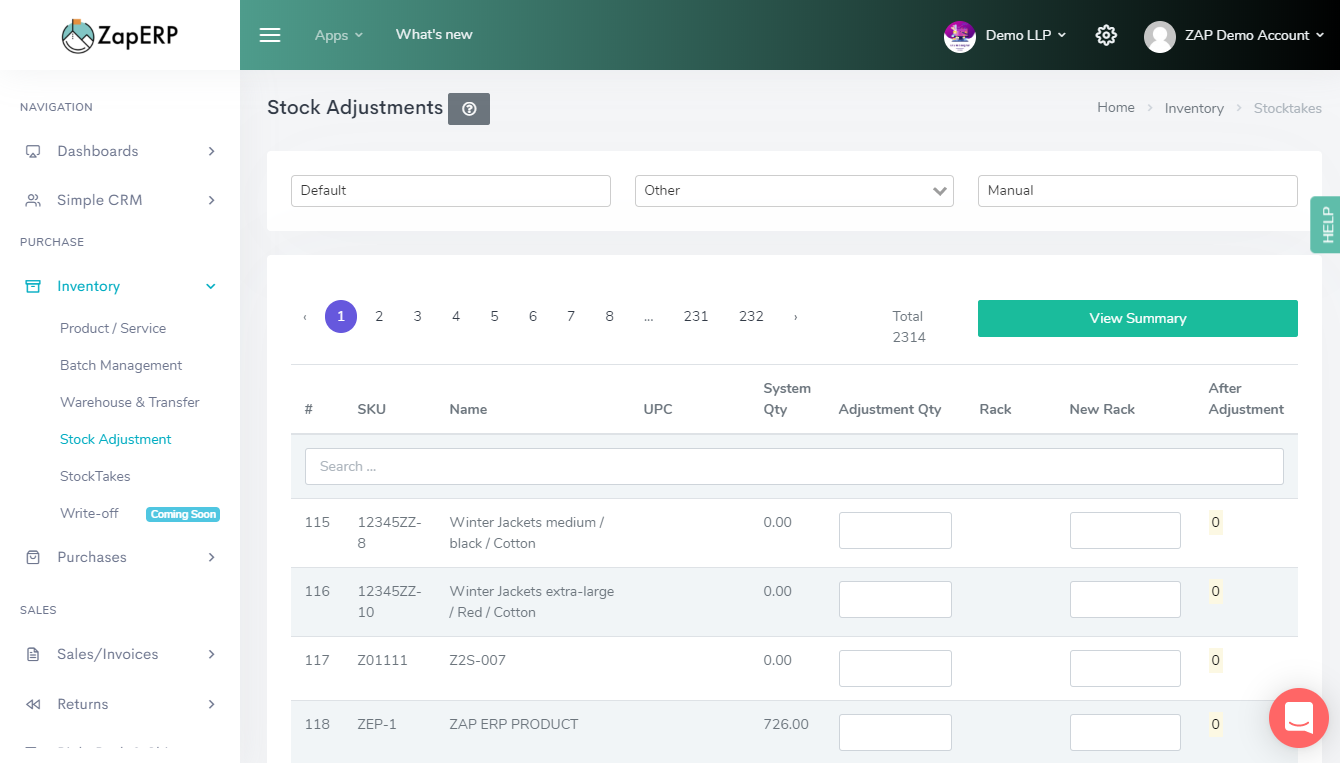Click New Rack field for row 116

1125,600
